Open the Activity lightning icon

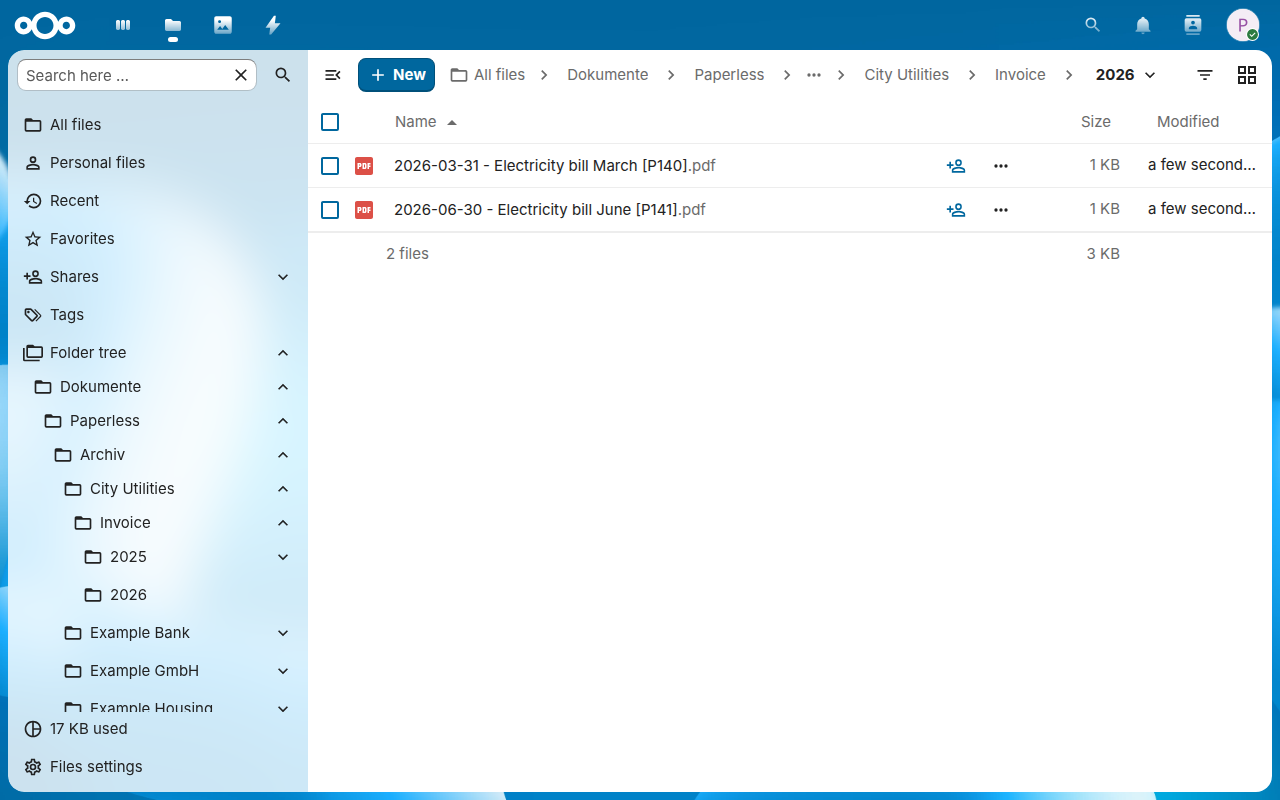(273, 25)
